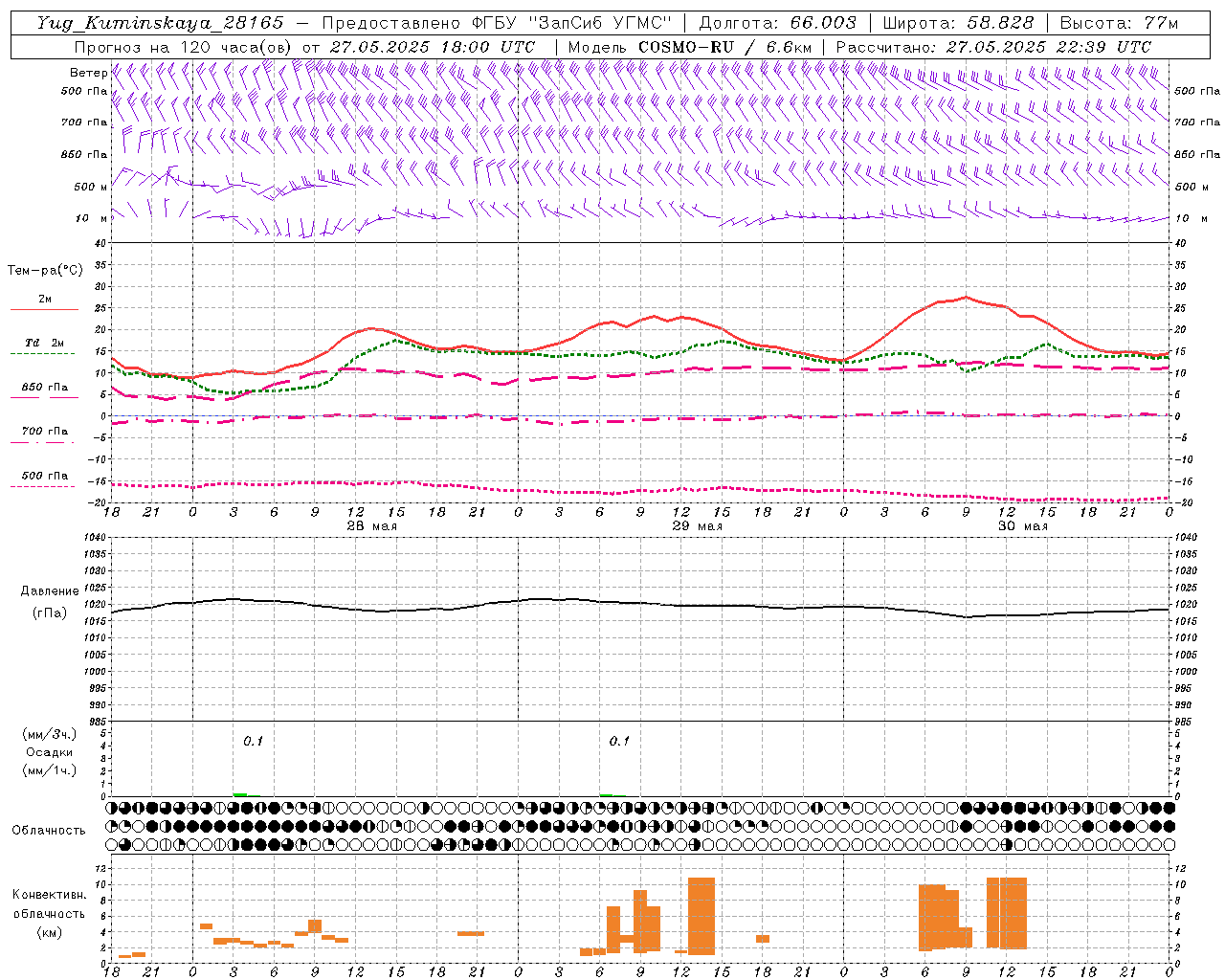
Task: Click the Ветер label of the wind panel
Action: tap(88, 73)
